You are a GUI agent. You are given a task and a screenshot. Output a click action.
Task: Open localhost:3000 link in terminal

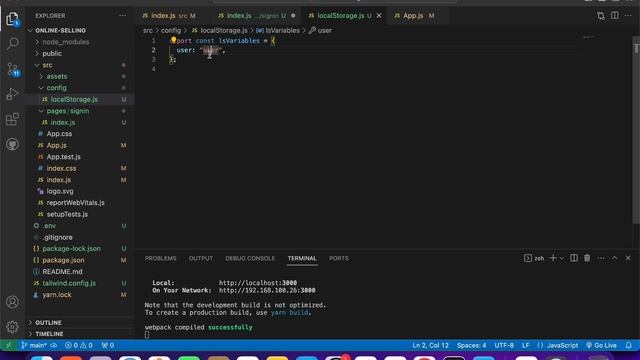[x=258, y=283]
